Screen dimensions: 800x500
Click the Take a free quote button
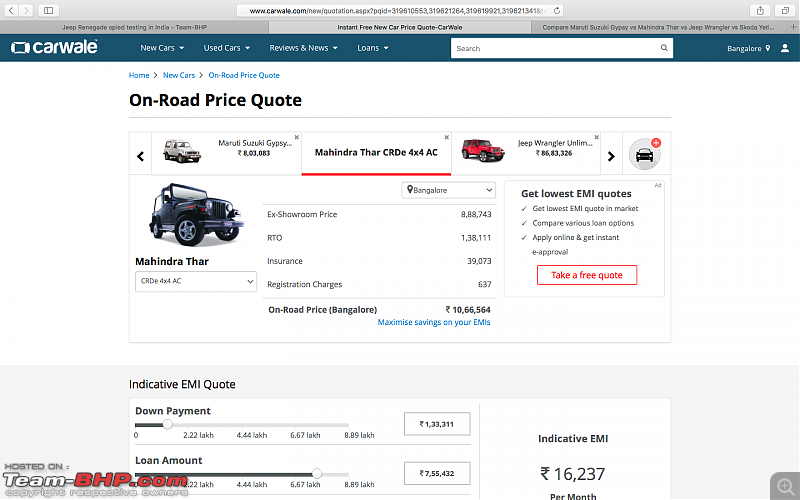click(x=587, y=275)
